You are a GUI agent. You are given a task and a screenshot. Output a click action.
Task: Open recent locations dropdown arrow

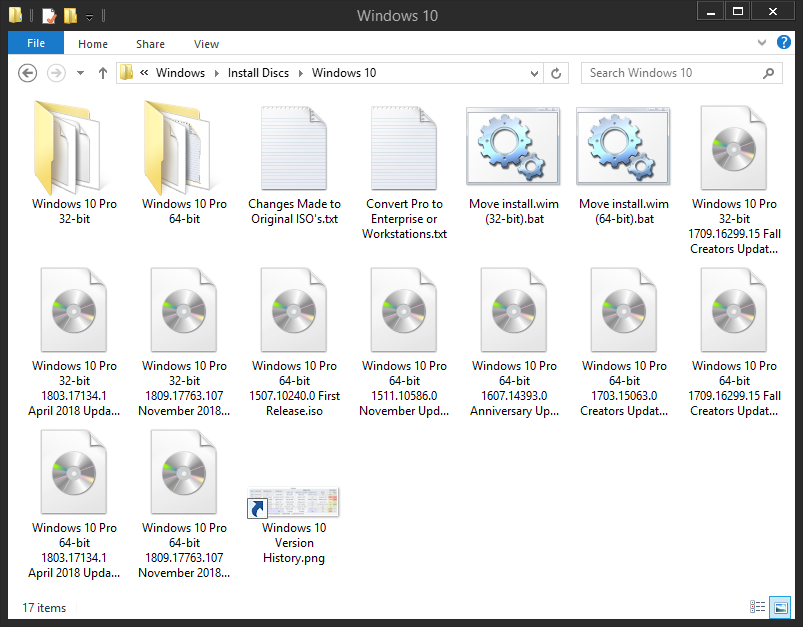coord(80,73)
